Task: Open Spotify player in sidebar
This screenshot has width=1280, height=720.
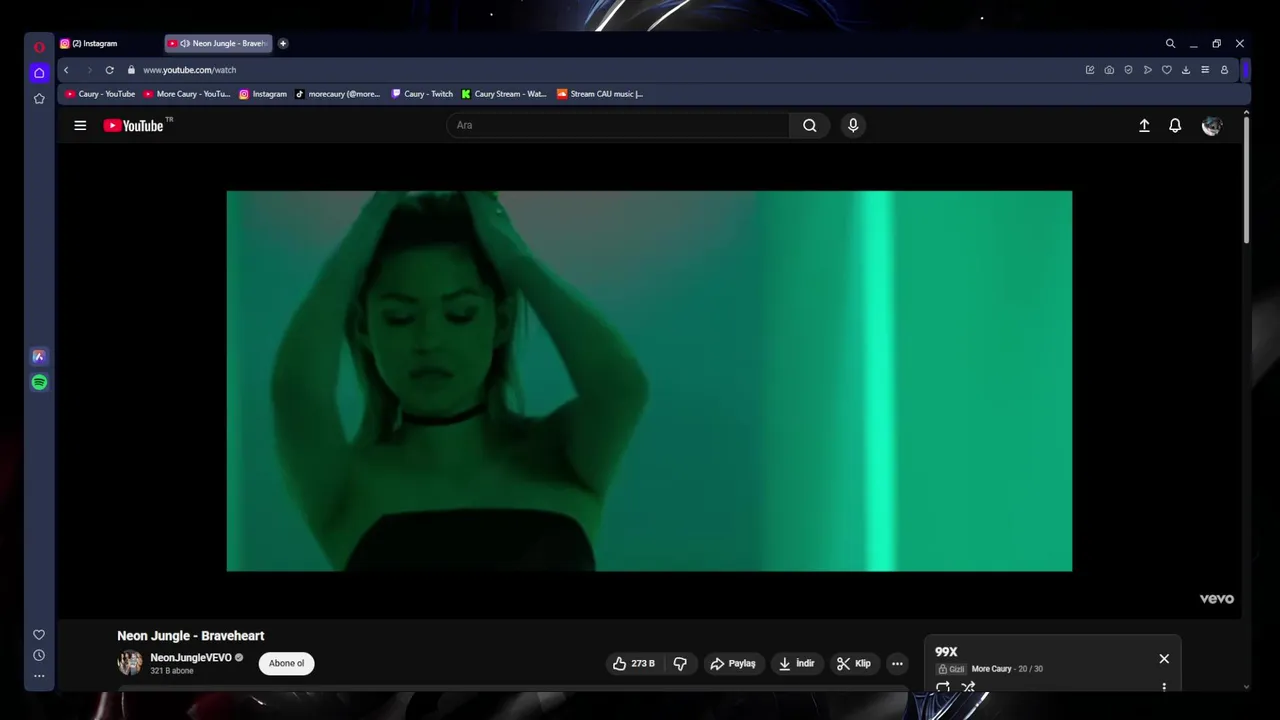Action: pyautogui.click(x=39, y=382)
